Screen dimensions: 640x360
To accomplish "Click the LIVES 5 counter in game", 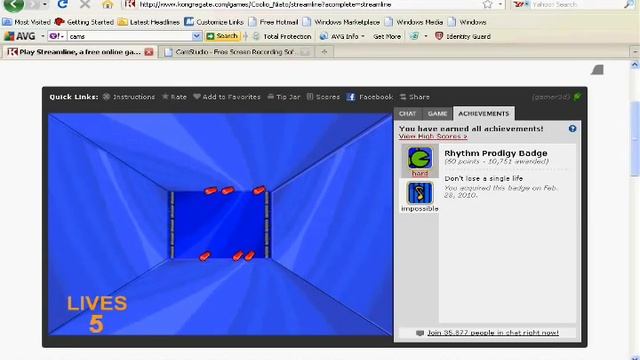I will pos(97,314).
